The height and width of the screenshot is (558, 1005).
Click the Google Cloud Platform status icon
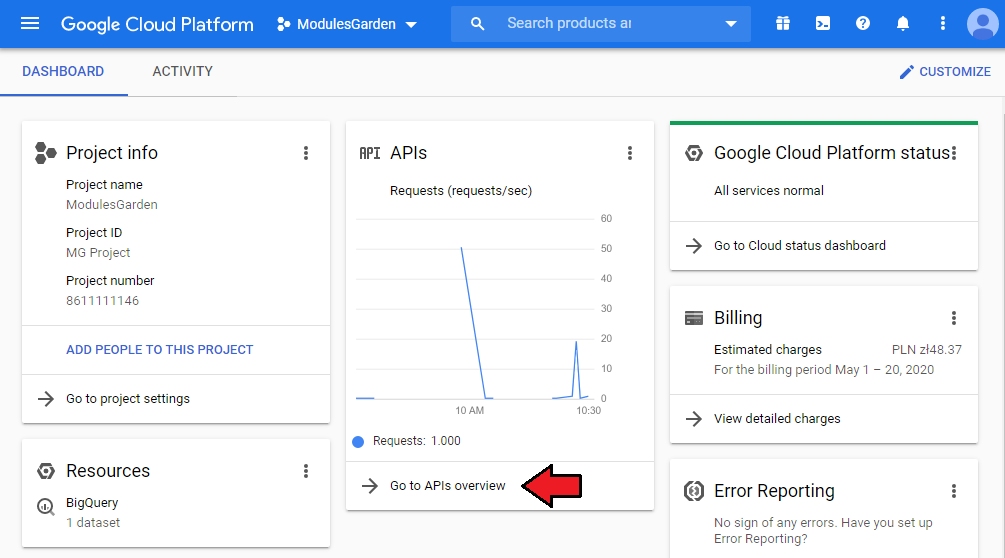694,153
